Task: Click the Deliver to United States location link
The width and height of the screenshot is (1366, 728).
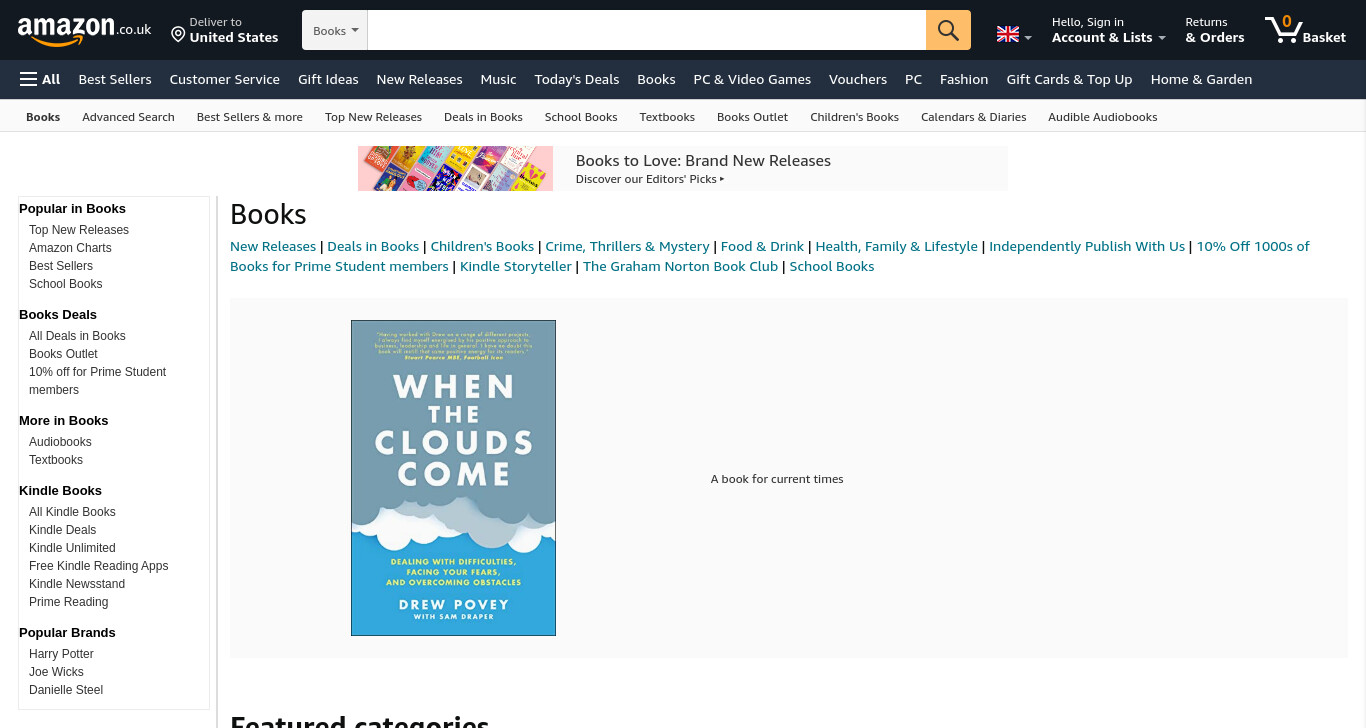Action: click(224, 30)
